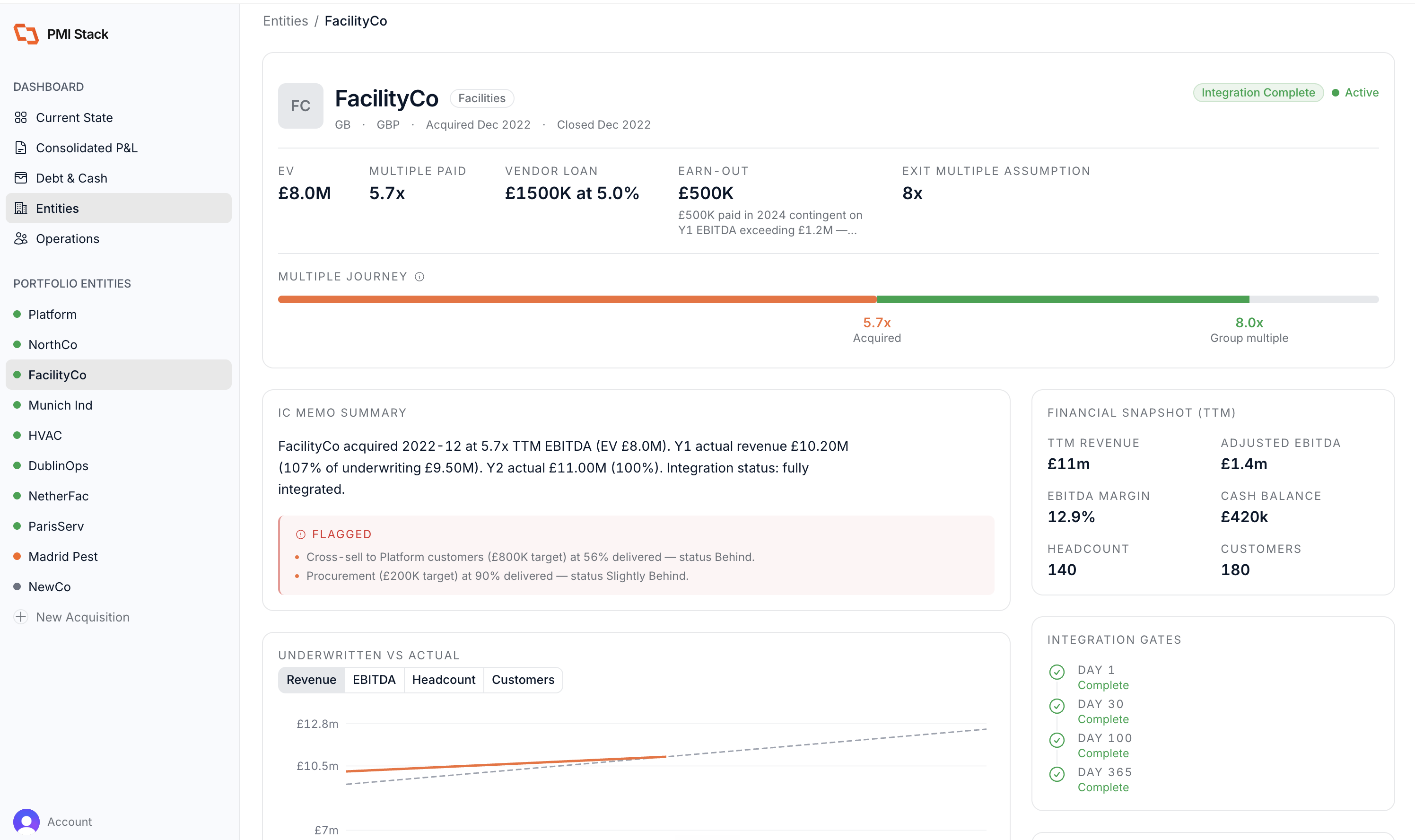
Task: Click the Entities building icon
Action: (x=21, y=208)
